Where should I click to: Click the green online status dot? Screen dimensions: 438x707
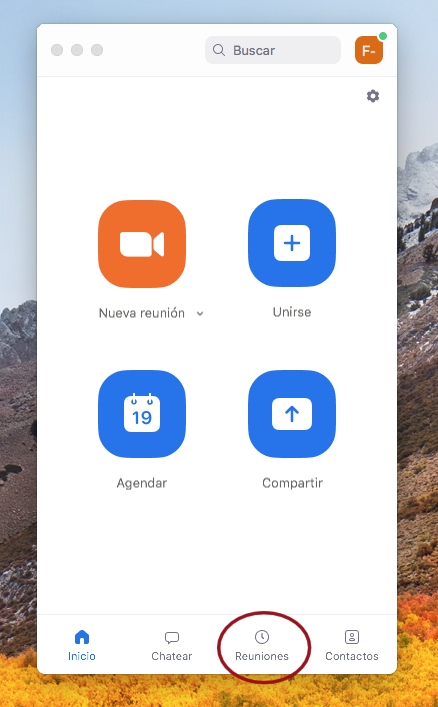pos(383,36)
